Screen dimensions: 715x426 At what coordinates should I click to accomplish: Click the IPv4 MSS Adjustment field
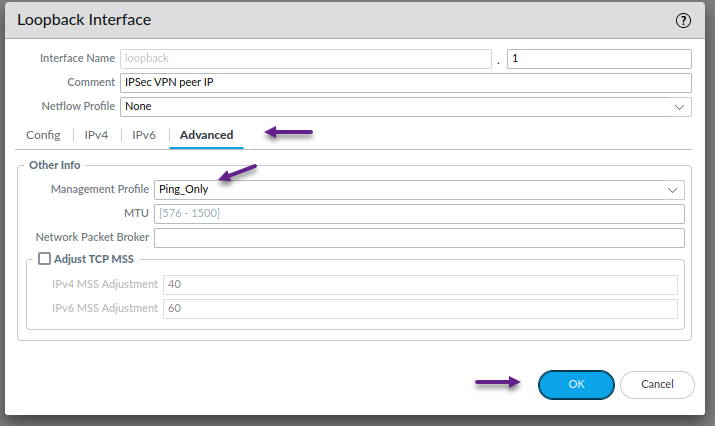420,285
